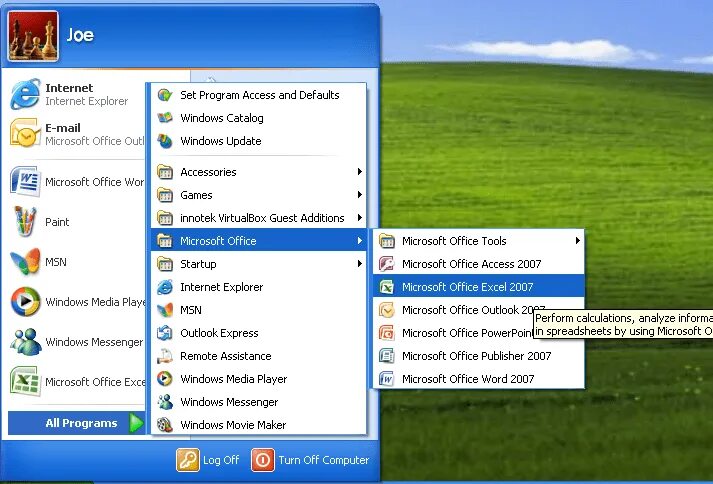Click the green All Programs arrow
This screenshot has width=713, height=484.
pos(136,423)
